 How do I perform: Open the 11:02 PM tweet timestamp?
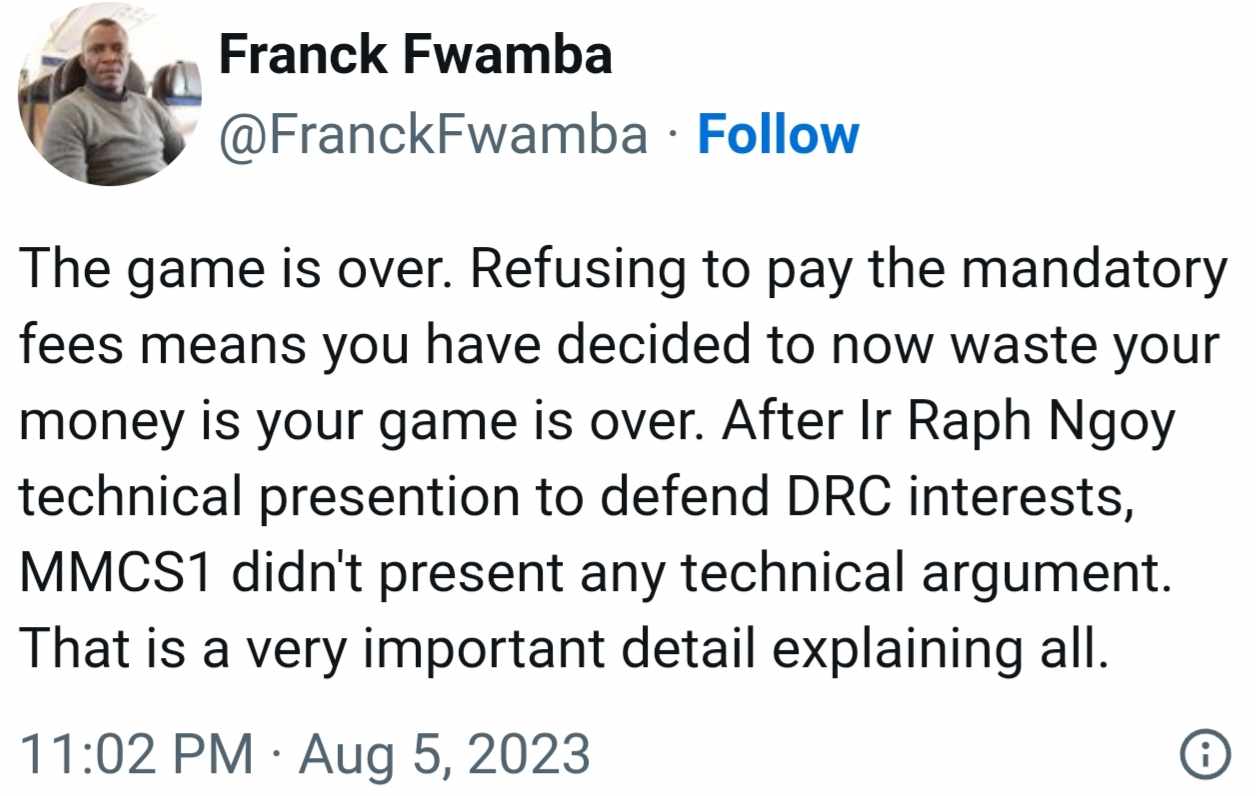[x=137, y=755]
